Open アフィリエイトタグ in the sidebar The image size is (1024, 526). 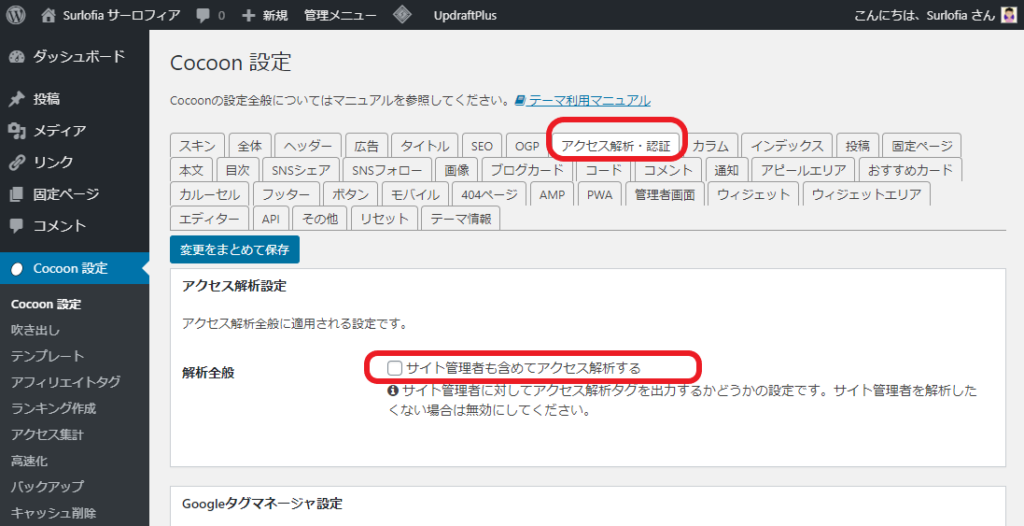tap(65, 382)
